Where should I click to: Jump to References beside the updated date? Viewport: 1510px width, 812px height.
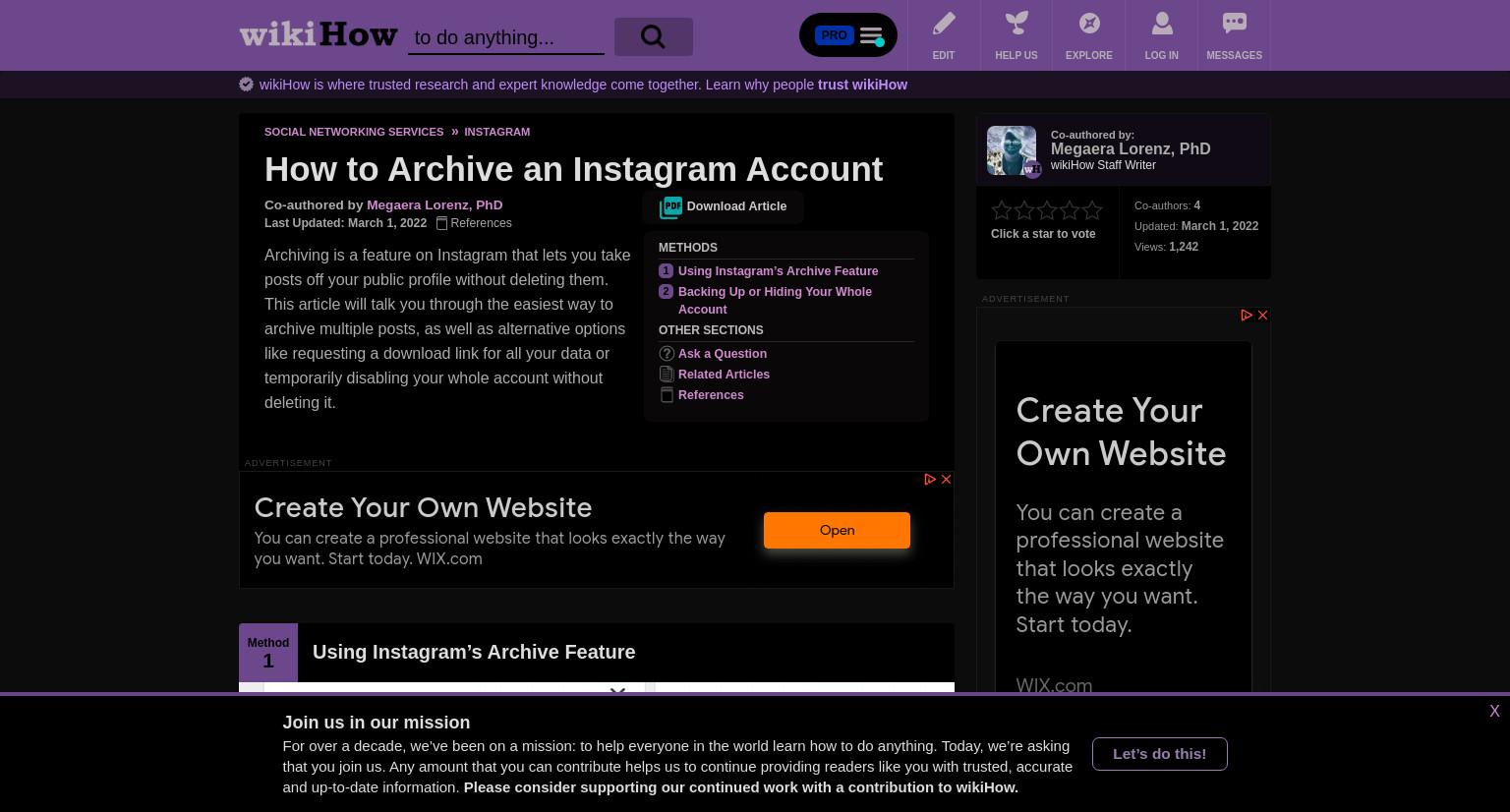(x=475, y=223)
